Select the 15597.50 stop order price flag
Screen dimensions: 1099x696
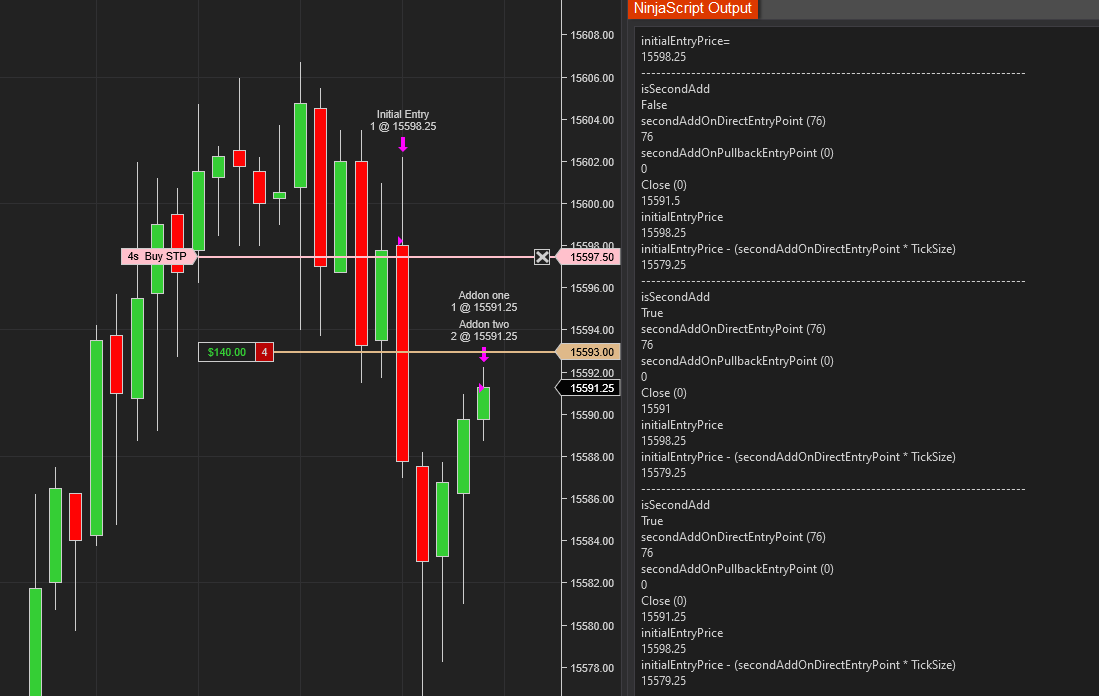click(x=588, y=257)
